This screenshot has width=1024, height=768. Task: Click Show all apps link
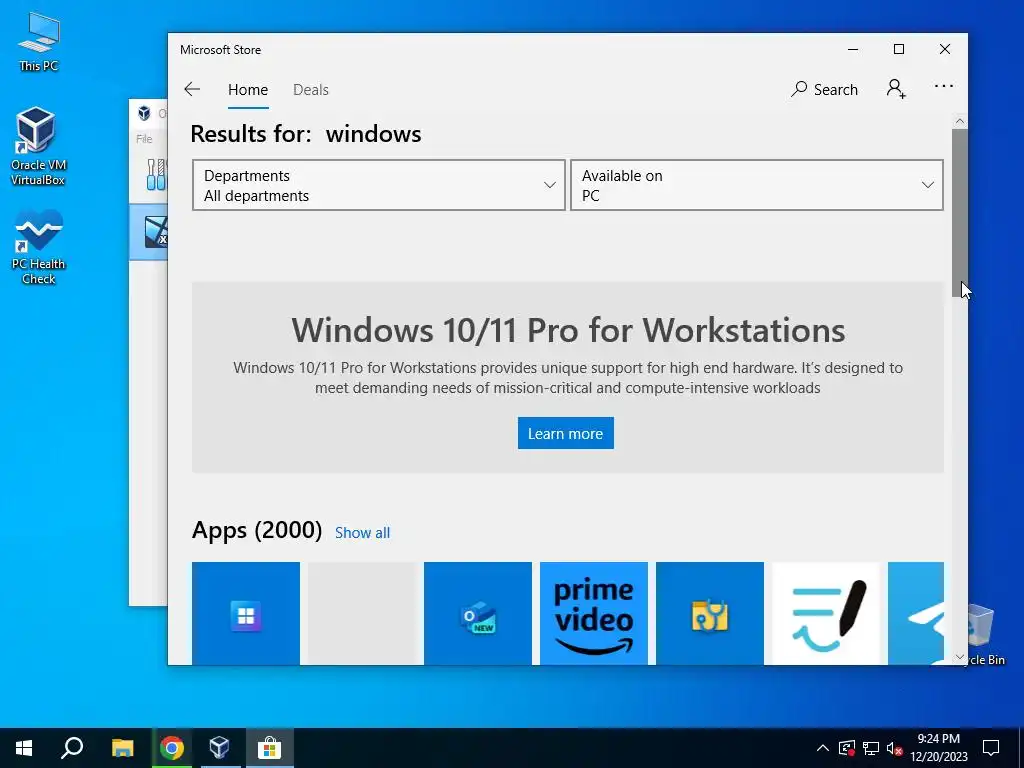(x=362, y=532)
